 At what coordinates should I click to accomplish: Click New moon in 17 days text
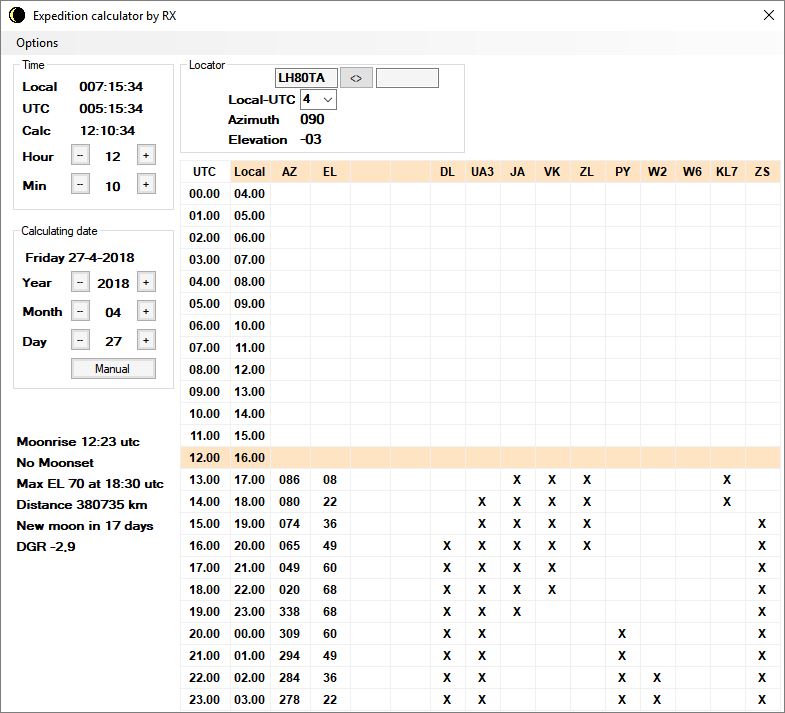coord(85,526)
